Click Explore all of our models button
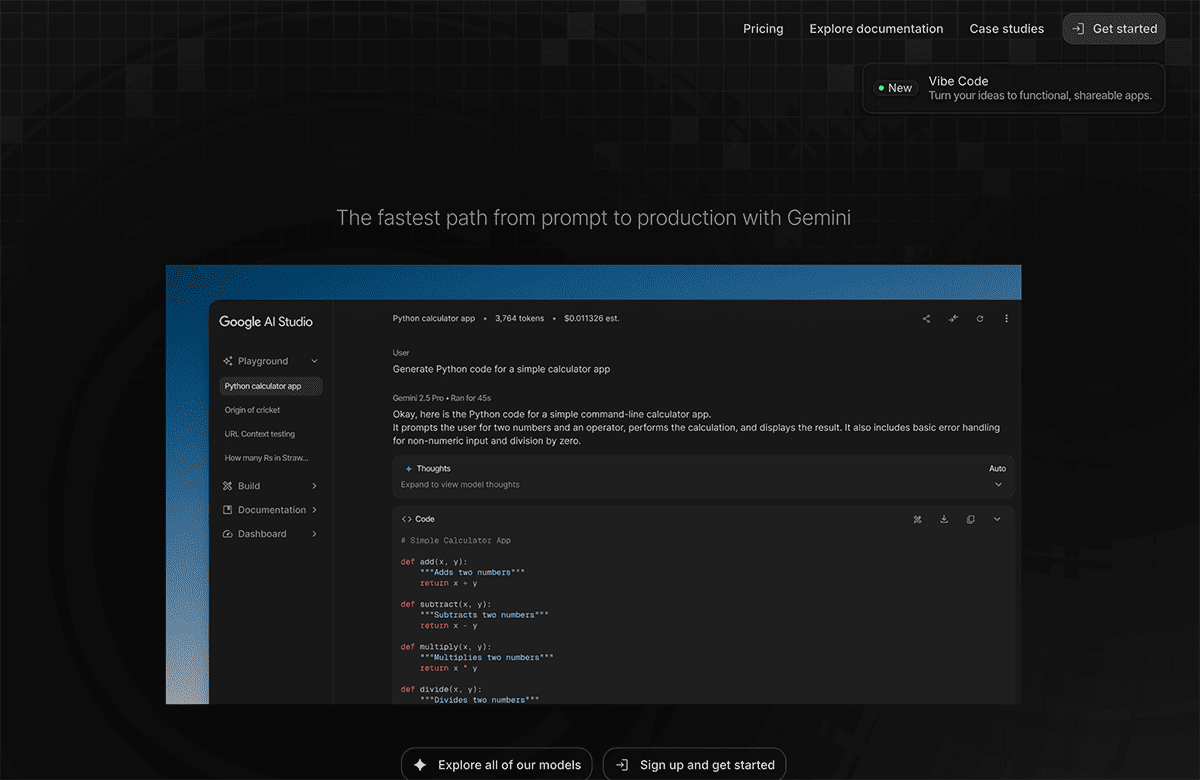1200x780 pixels. (x=497, y=765)
